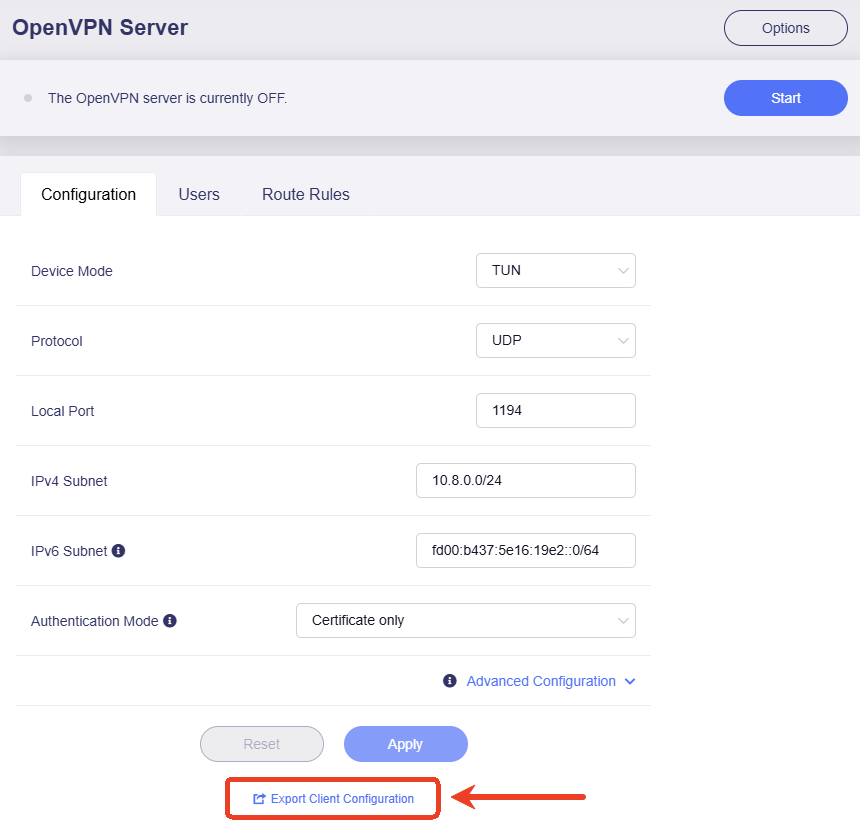The height and width of the screenshot is (830, 860).
Task: Select the IPv4 Subnet text field
Action: click(525, 480)
